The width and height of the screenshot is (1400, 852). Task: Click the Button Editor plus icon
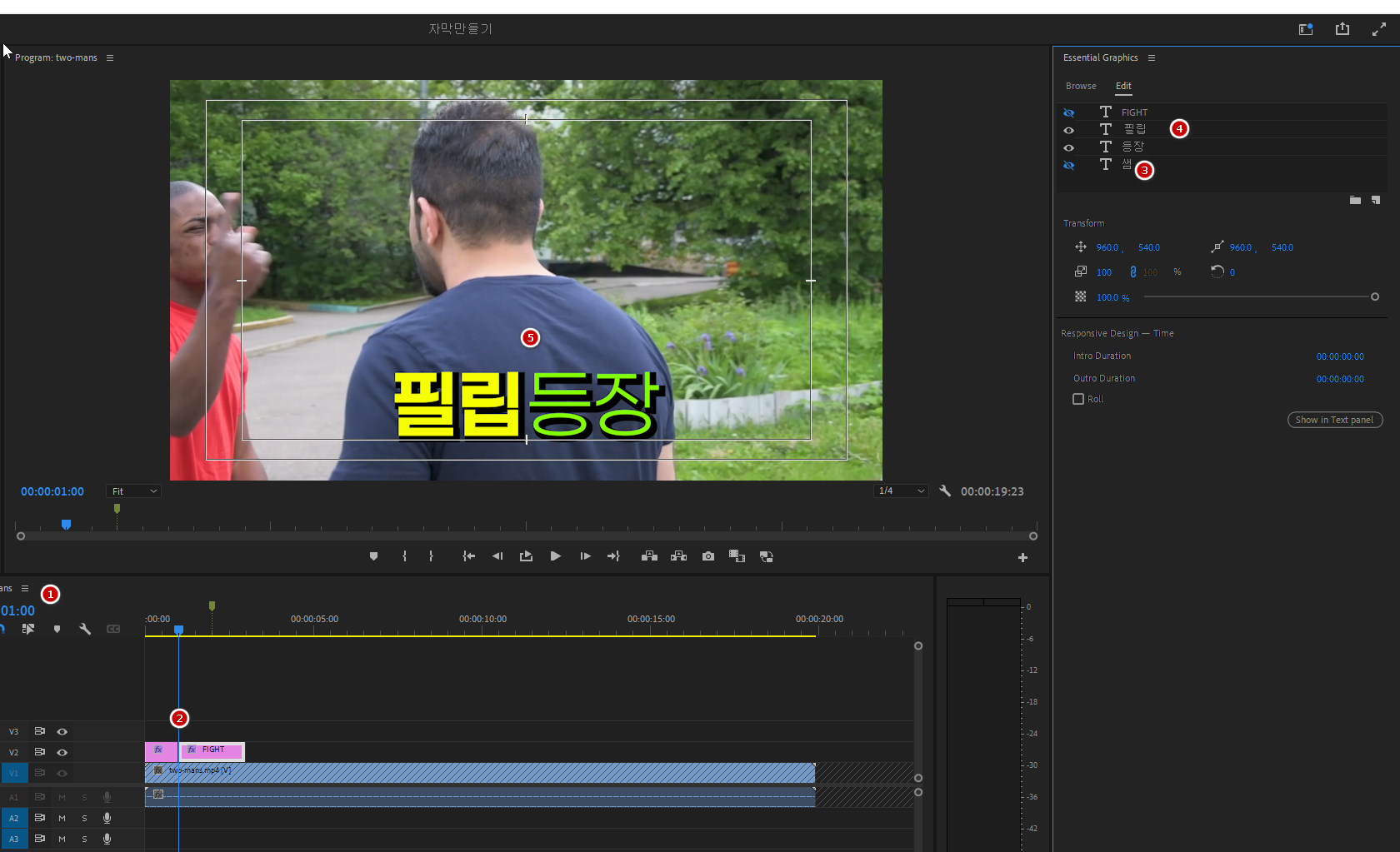coord(1022,557)
